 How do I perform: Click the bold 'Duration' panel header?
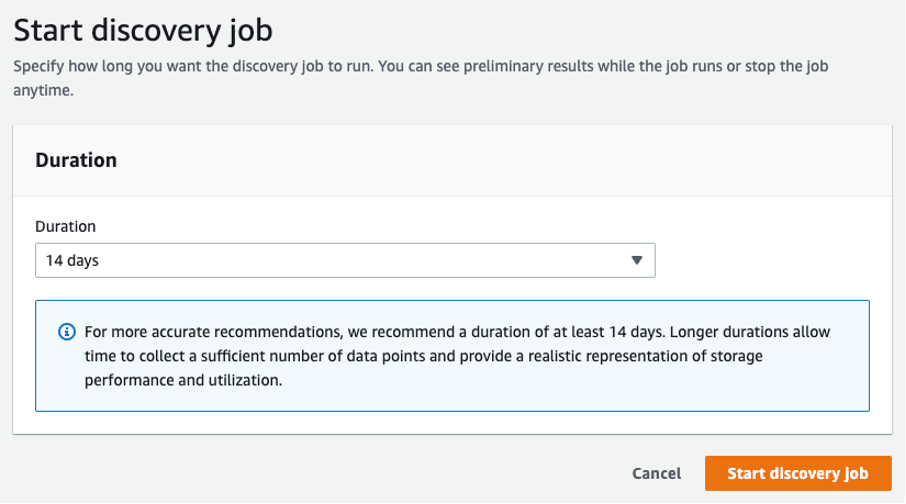click(76, 160)
